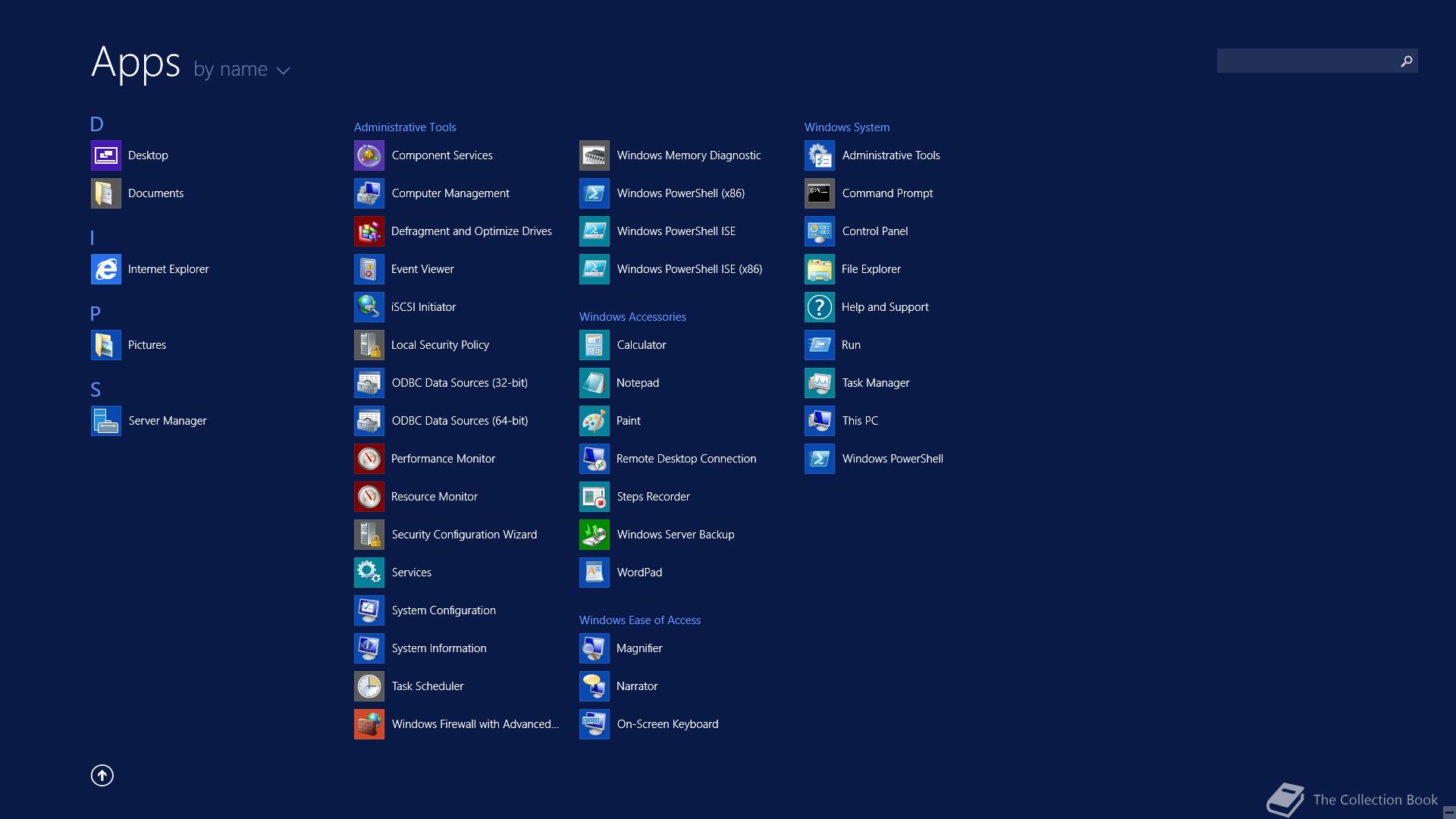
Task: Open the Desktop app icon
Action: [x=106, y=155]
